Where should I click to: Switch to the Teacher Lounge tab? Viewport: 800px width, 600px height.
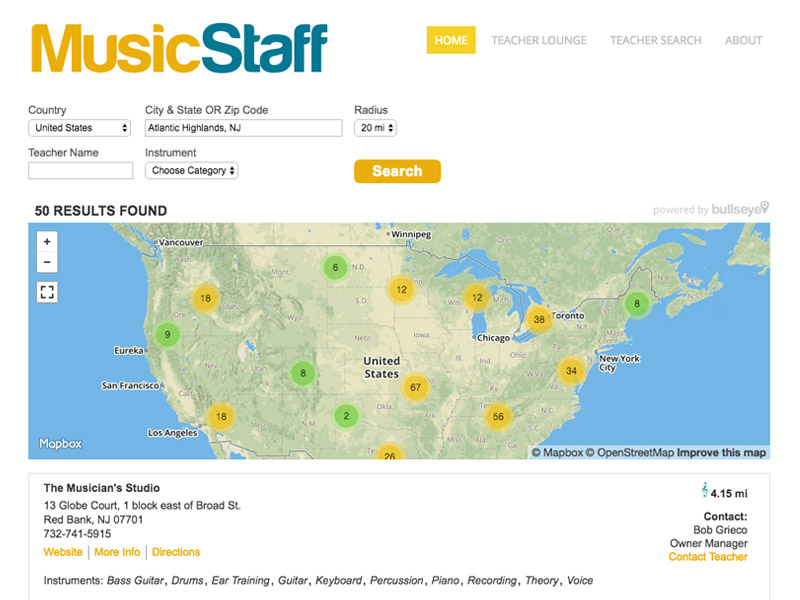[540, 40]
